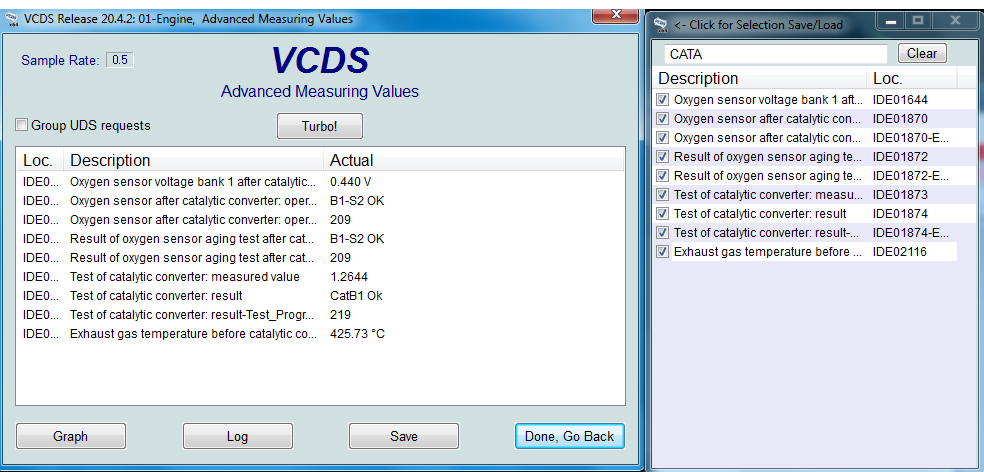Image resolution: width=984 pixels, height=472 pixels.
Task: Select Test_Program row showing 219
Action: point(320,314)
